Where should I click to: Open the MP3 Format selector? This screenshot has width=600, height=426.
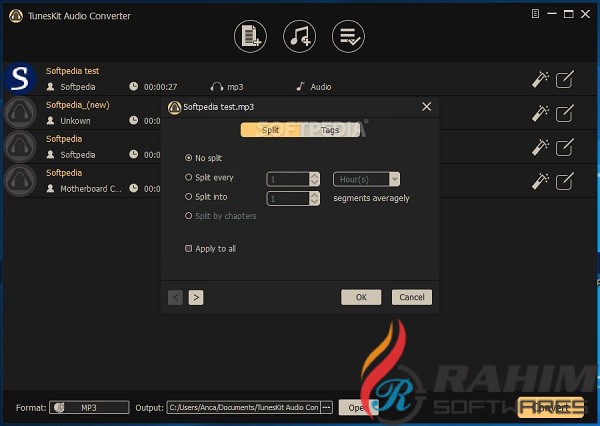click(89, 408)
